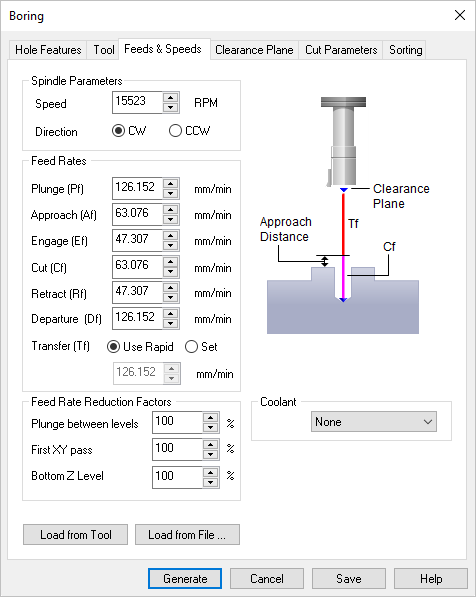Decrease Bottom Z Level percentage
Image resolution: width=476 pixels, height=597 pixels.
point(211,482)
